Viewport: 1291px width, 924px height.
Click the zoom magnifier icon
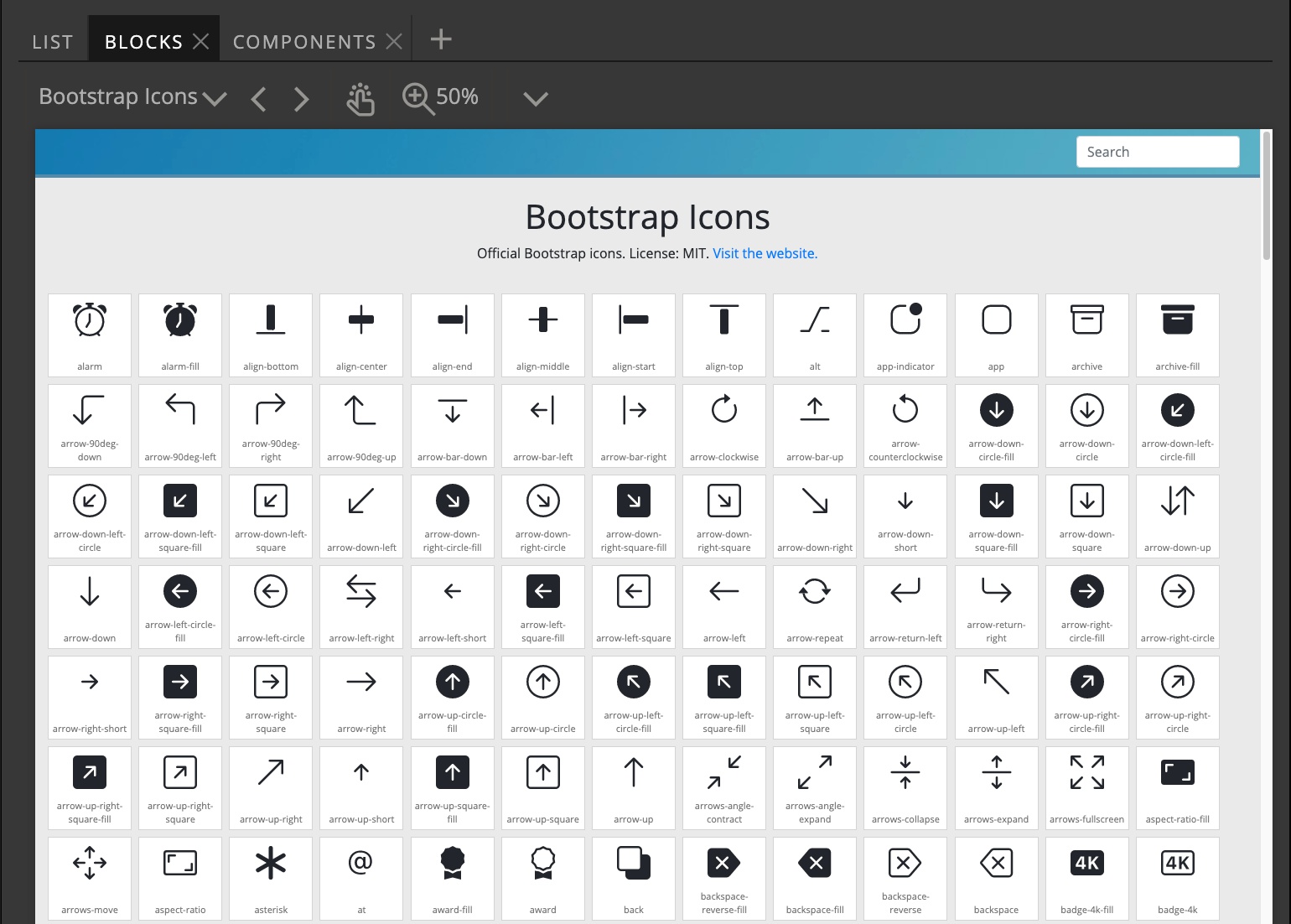[418, 99]
